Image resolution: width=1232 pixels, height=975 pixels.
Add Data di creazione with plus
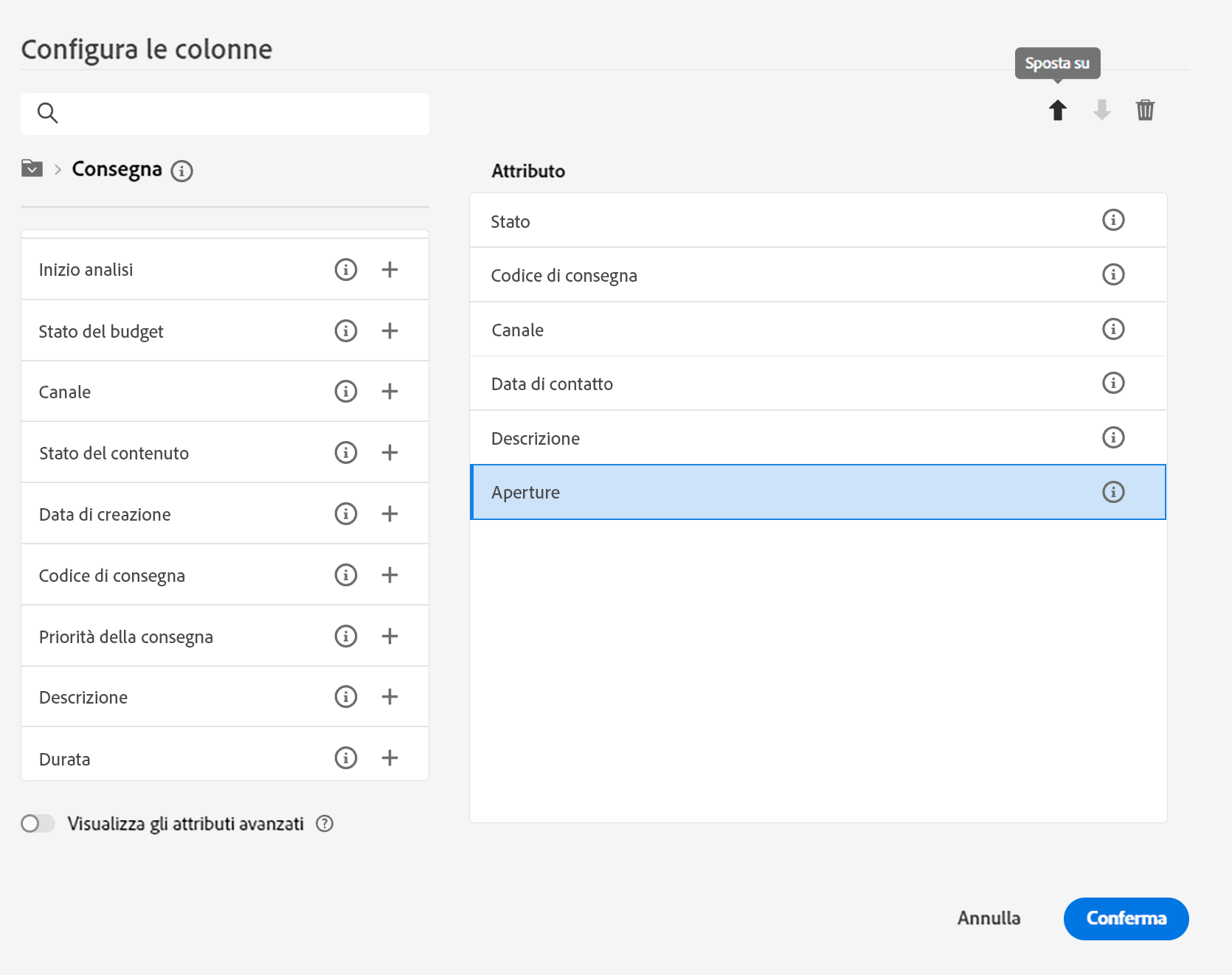(390, 514)
